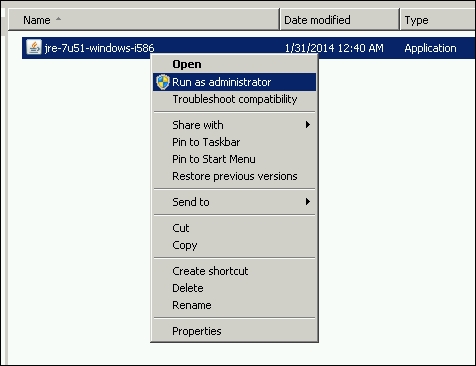Select Pin to Taskbar
The width and height of the screenshot is (476, 366).
pos(234,142)
